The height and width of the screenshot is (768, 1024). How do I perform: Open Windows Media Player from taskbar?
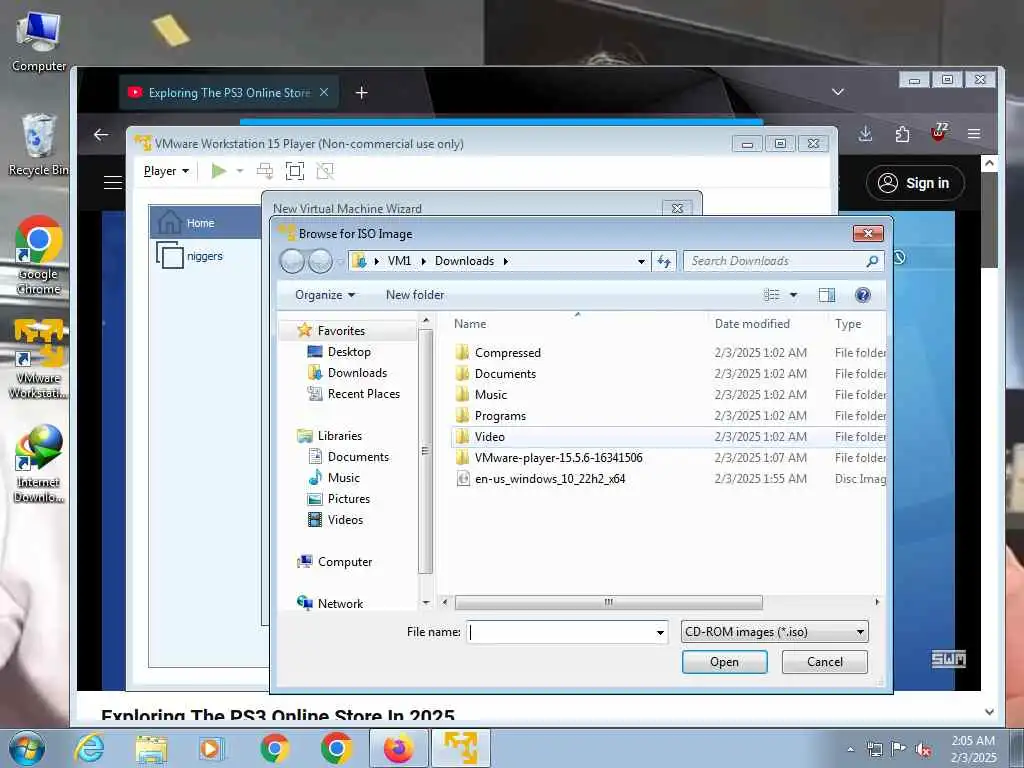pos(211,748)
